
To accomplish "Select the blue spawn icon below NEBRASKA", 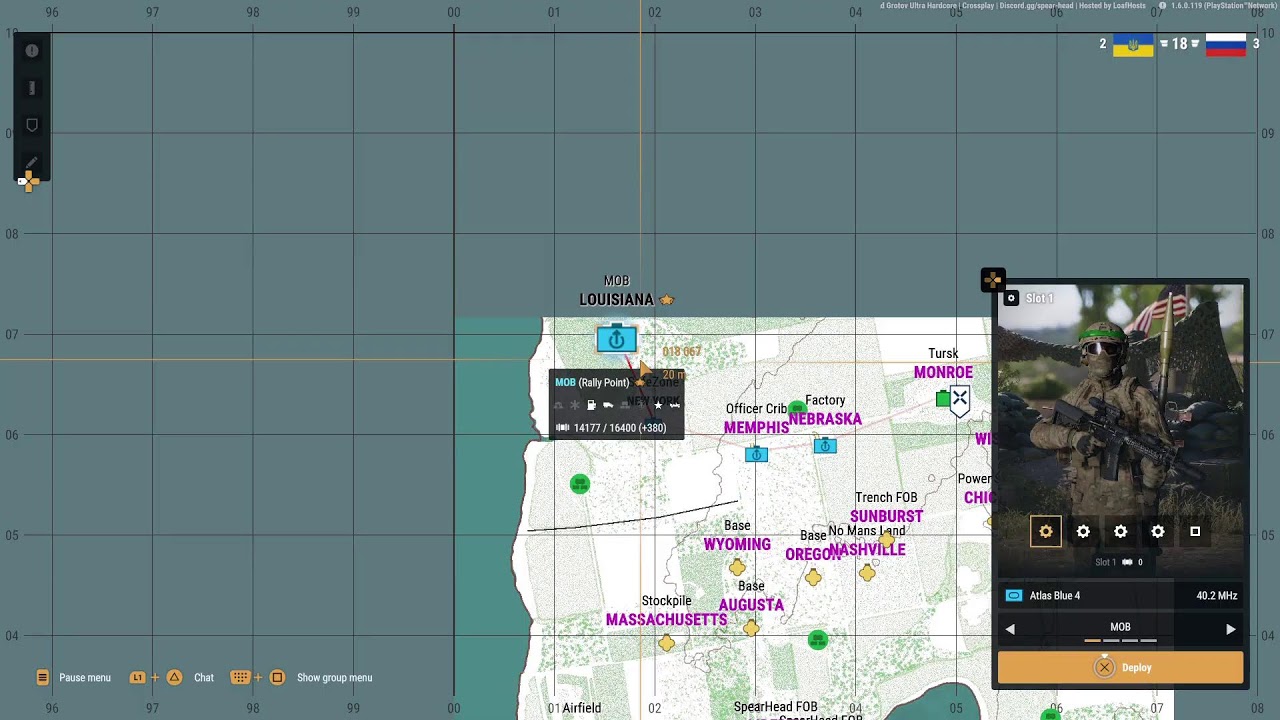I will pyautogui.click(x=825, y=446).
